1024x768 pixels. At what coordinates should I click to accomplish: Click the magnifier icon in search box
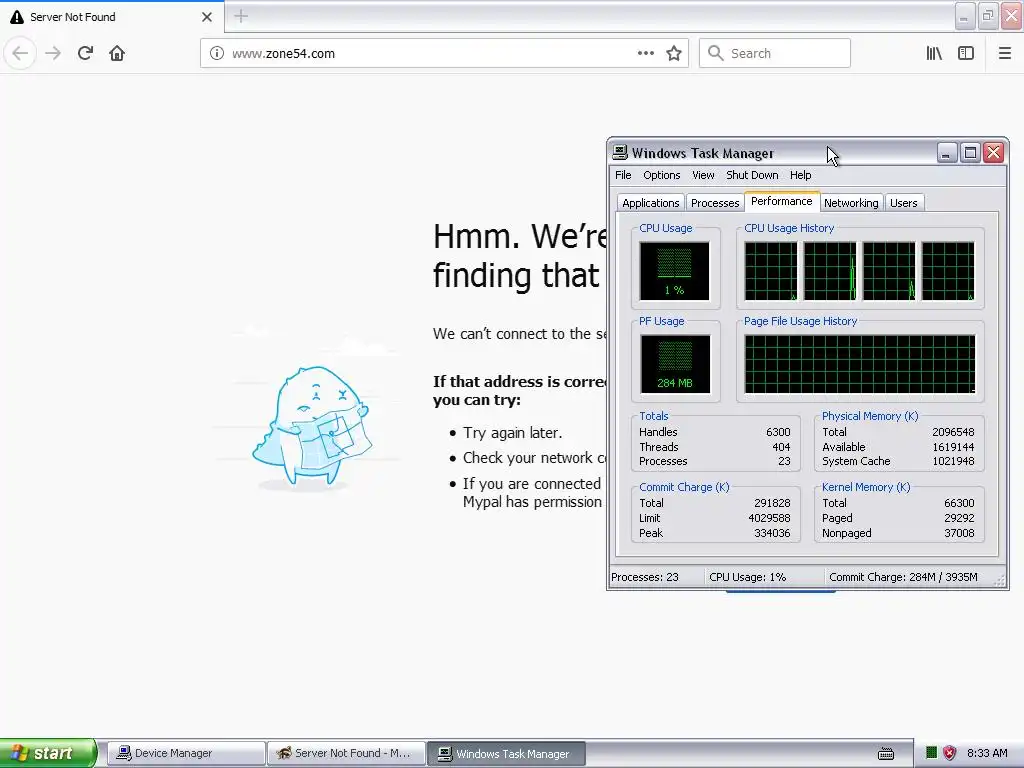tap(716, 53)
